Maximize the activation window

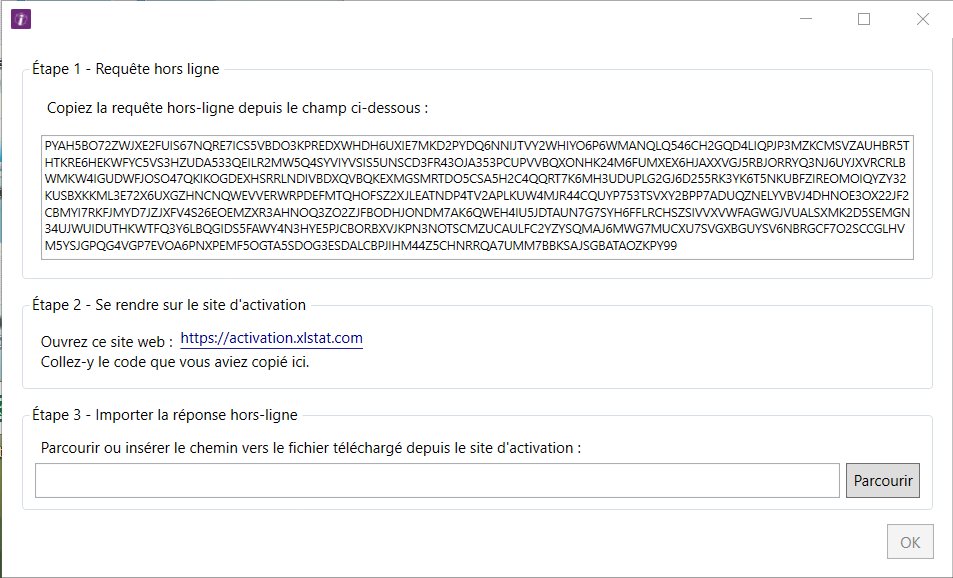click(x=864, y=19)
